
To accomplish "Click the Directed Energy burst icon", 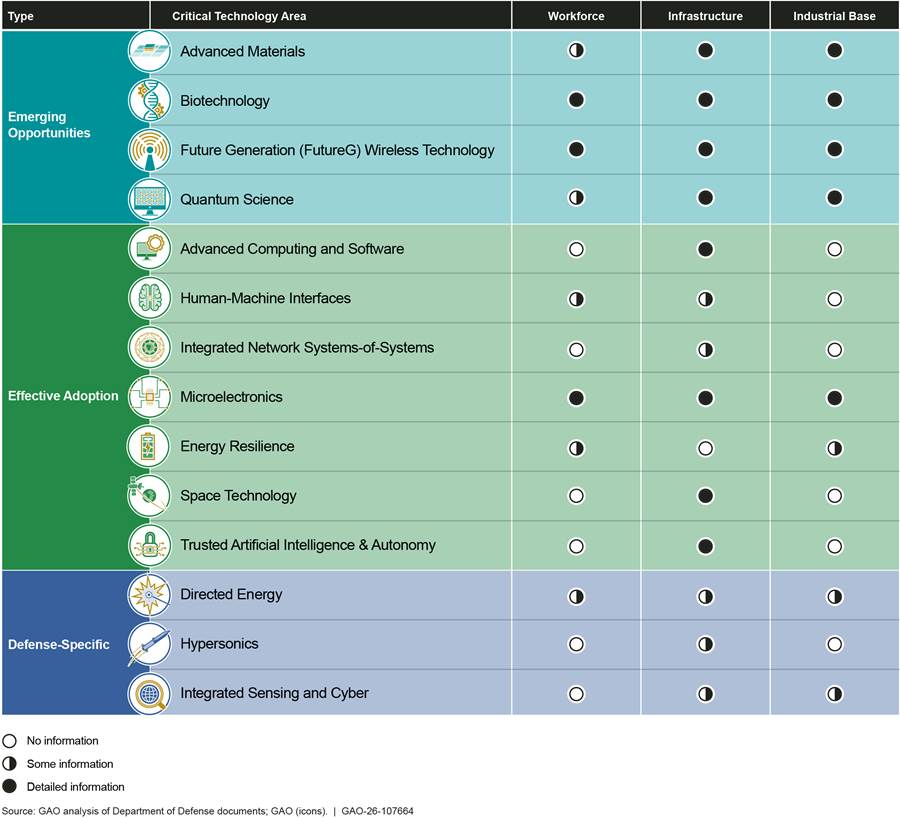I will click(x=148, y=595).
